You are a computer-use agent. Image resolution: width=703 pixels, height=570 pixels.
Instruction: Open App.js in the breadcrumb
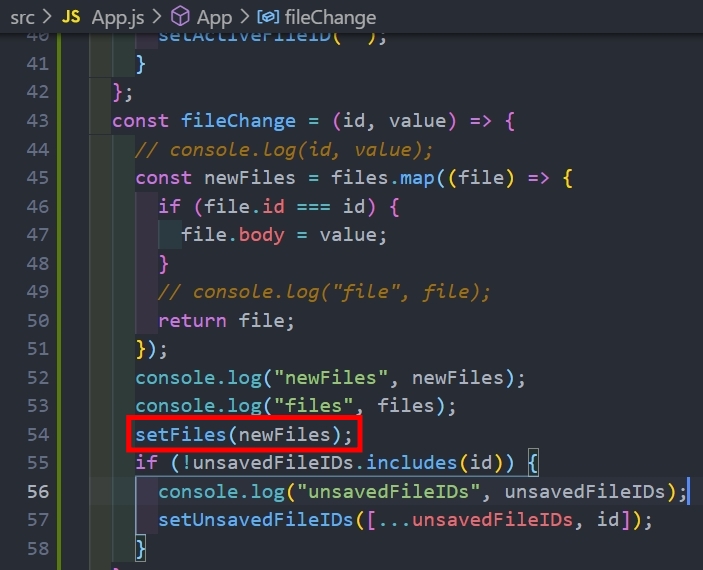[x=117, y=17]
